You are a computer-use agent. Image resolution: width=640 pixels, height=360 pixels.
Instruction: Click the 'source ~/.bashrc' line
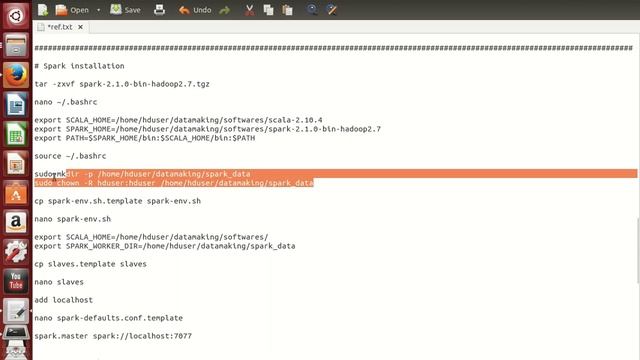[70, 156]
